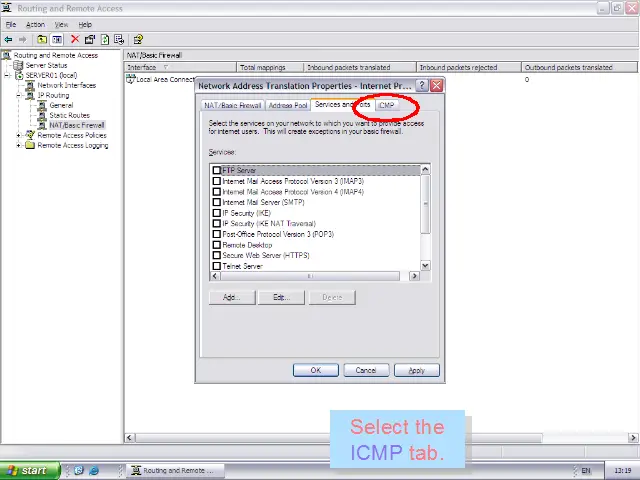Click the EN language indicator in tray
Image resolution: width=640 pixels, height=480 pixels.
[586, 471]
